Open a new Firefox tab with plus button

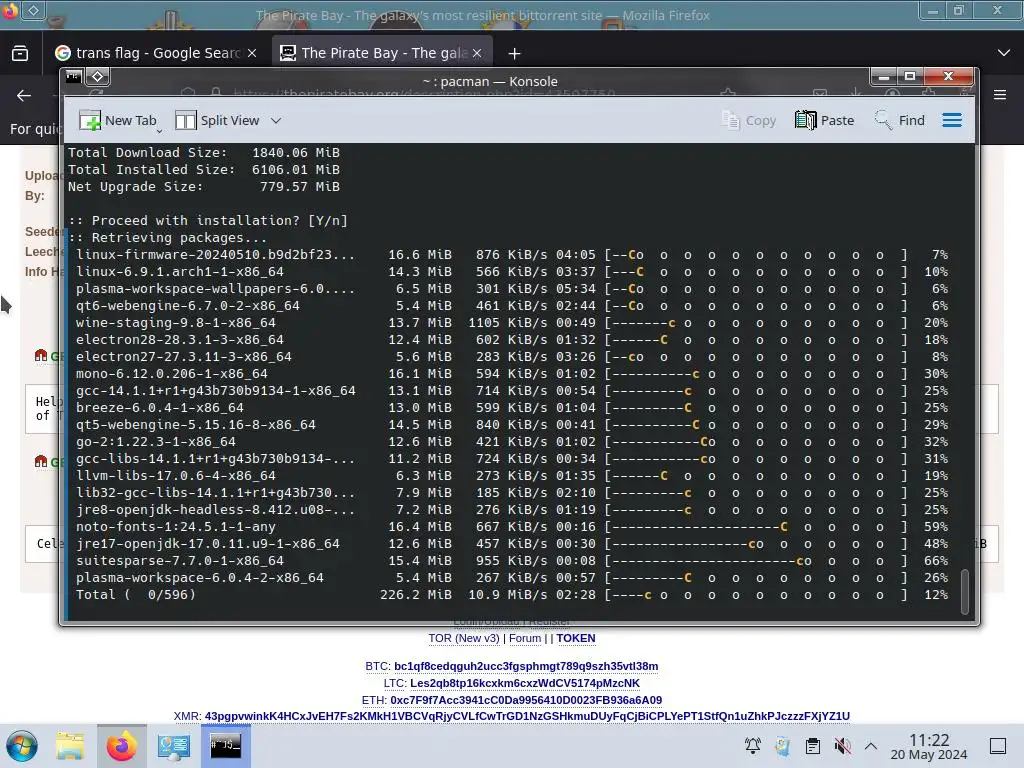[515, 54]
